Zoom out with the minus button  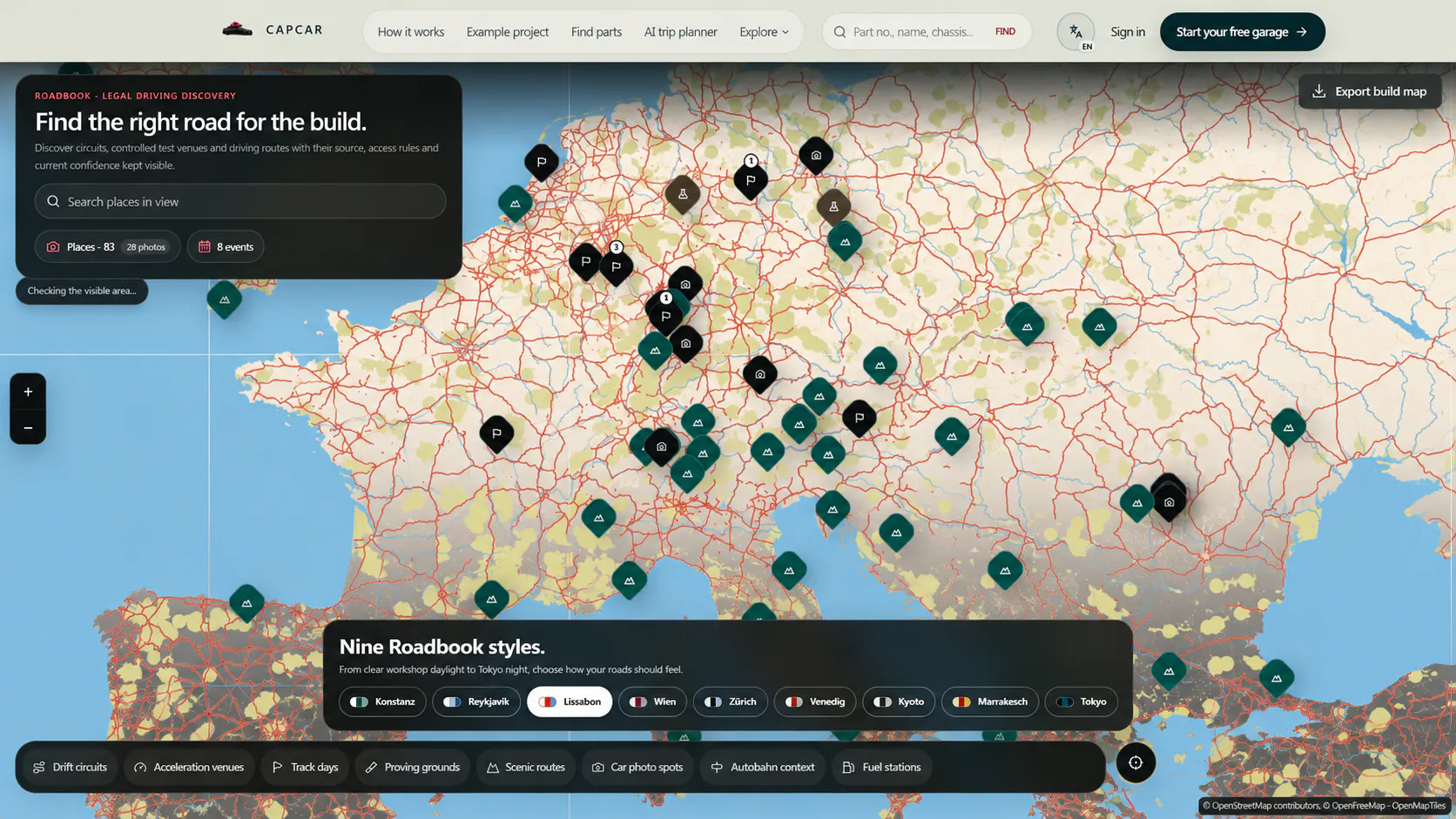28,427
